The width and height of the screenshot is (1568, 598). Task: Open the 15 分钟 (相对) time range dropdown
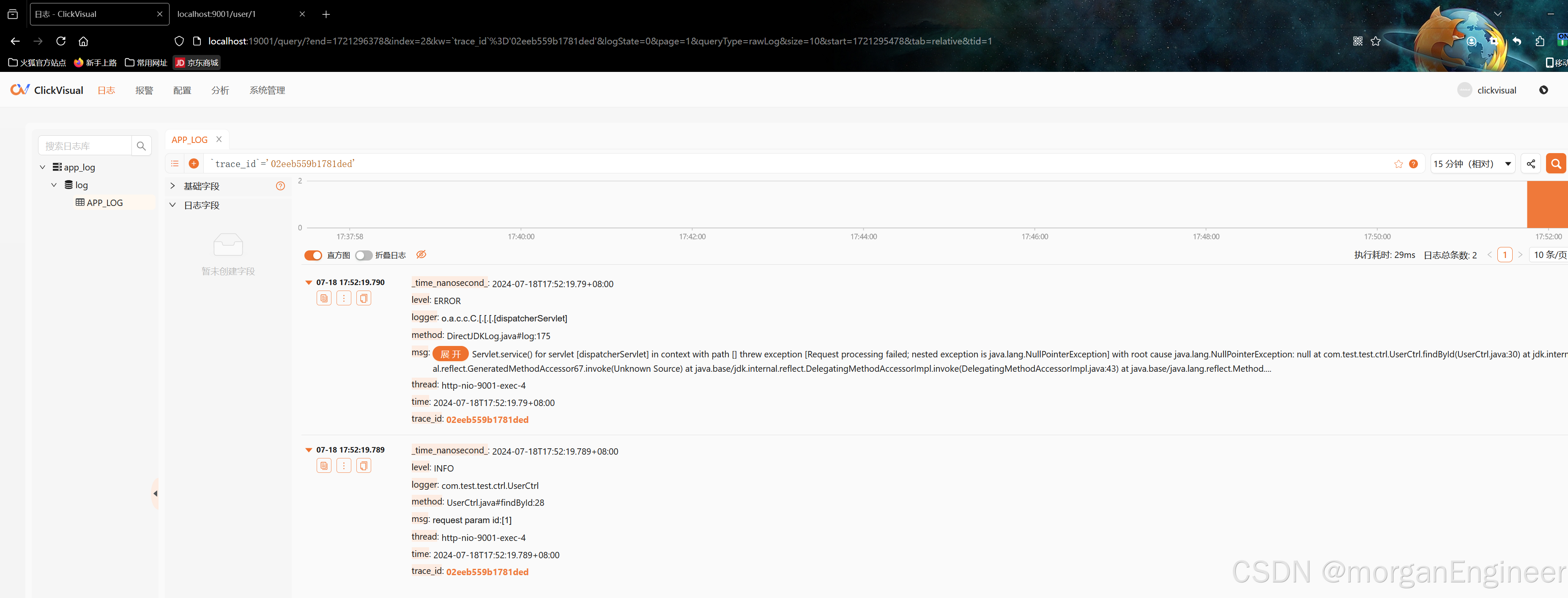[1472, 164]
